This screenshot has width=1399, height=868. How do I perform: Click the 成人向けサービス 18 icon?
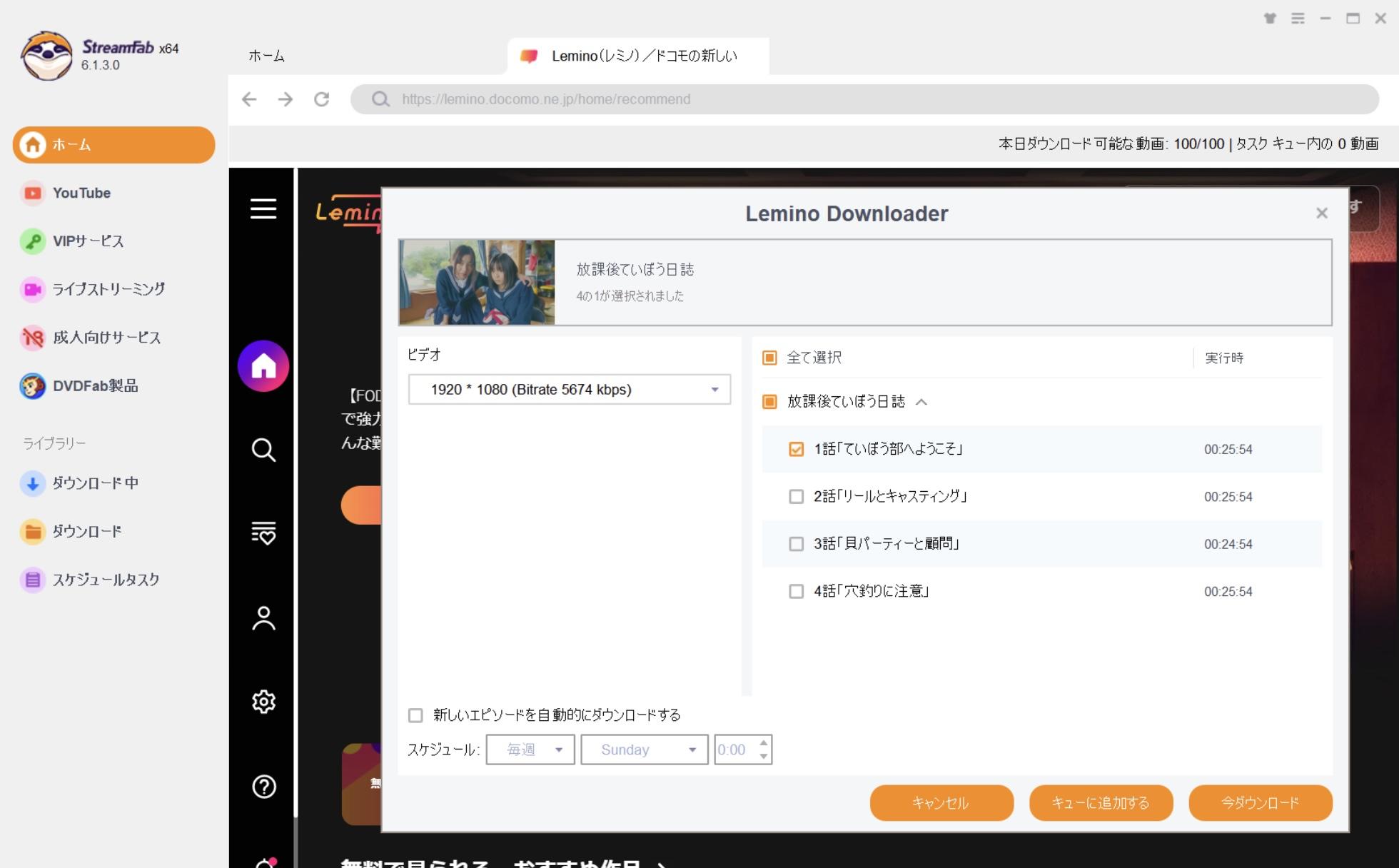coord(32,338)
